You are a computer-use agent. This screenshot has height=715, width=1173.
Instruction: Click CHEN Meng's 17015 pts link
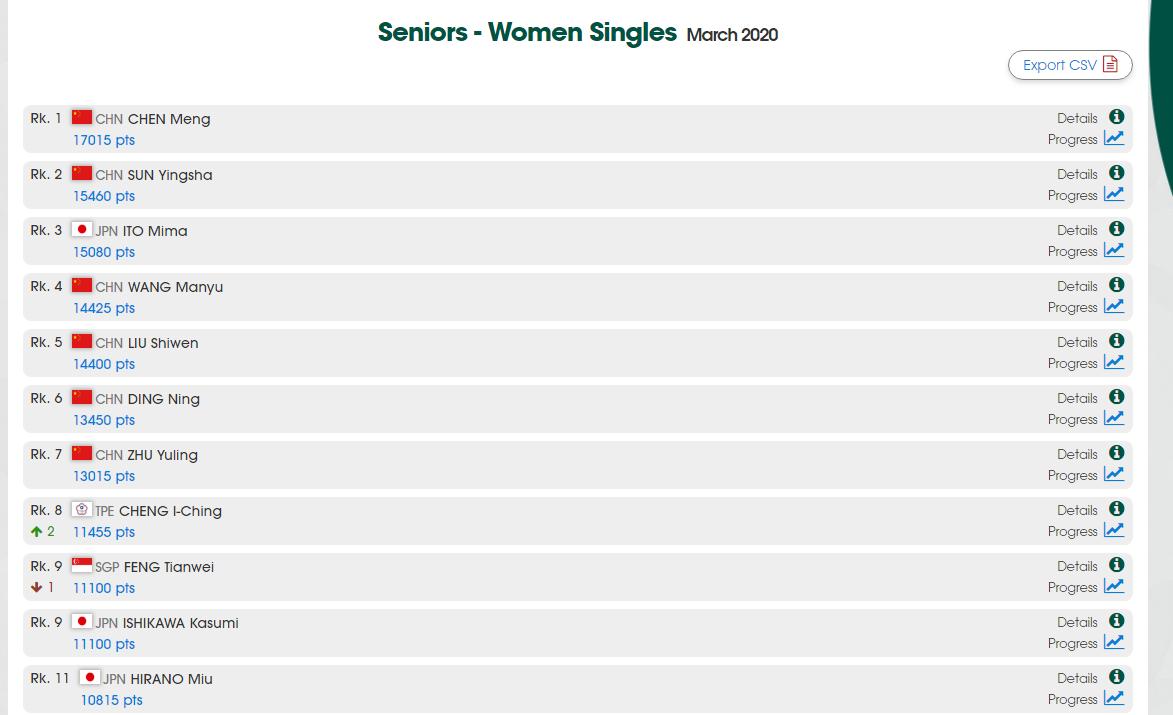[104, 140]
